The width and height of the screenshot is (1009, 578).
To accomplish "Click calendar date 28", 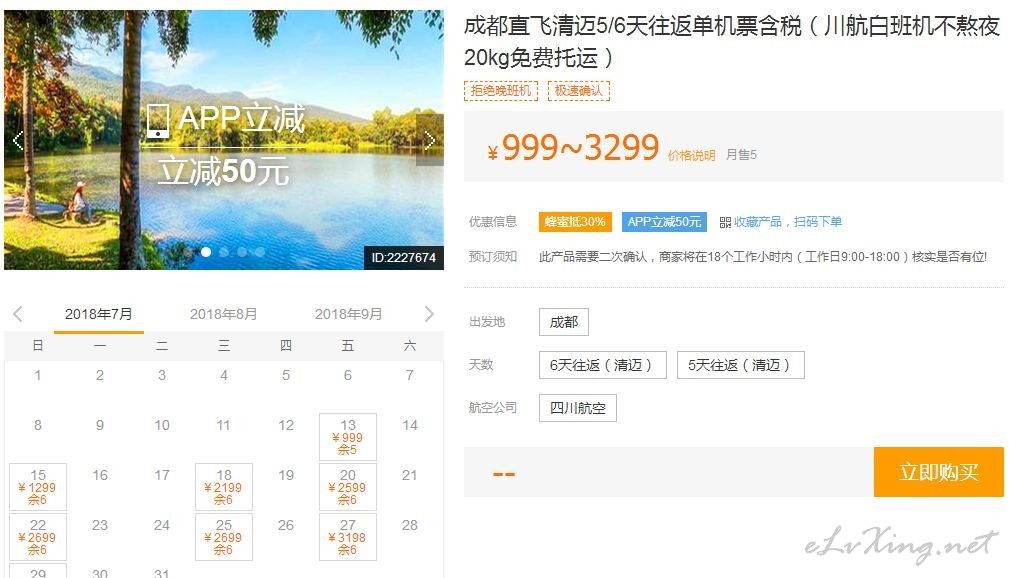I will coord(409,525).
